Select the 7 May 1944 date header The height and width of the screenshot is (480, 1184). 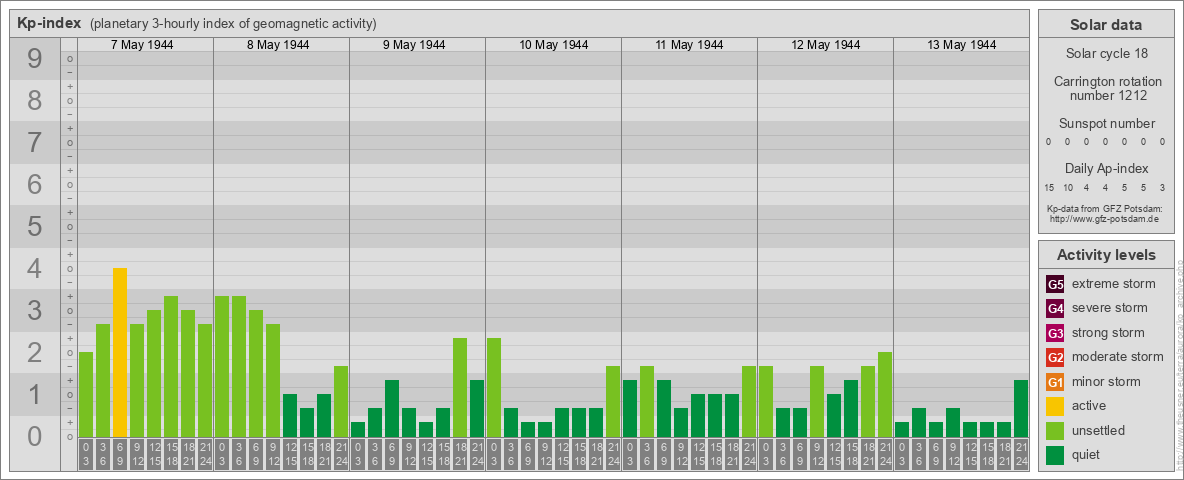pos(142,45)
